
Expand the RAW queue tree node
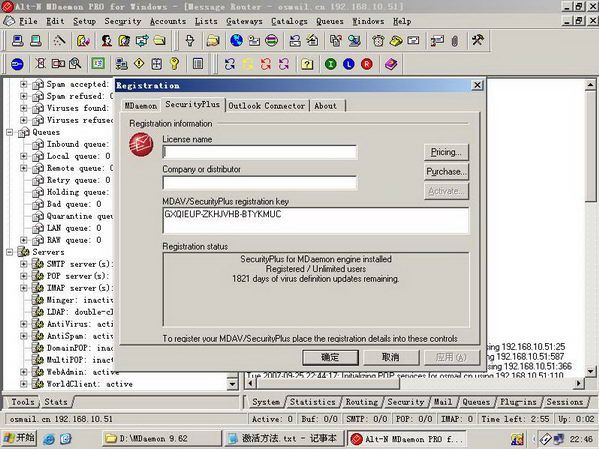[x=24, y=240]
